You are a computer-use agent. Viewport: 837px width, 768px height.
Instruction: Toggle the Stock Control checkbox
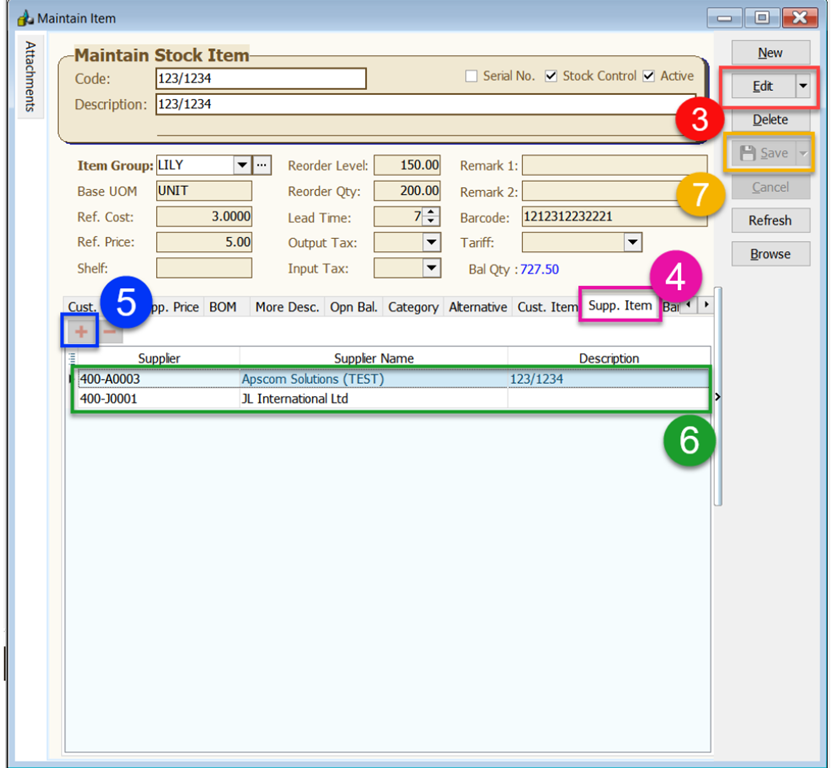tap(551, 77)
